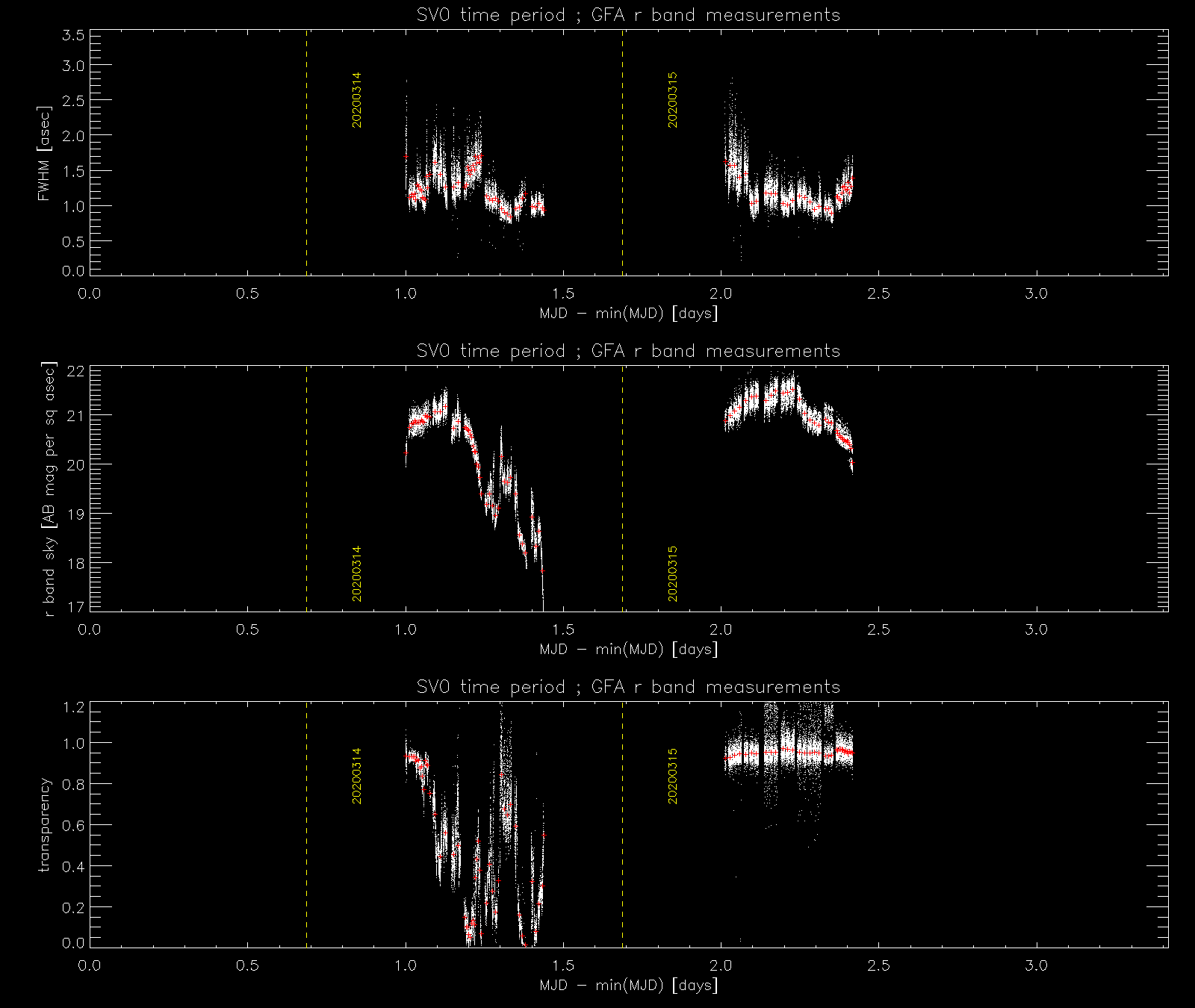This screenshot has width=1195, height=1008.
Task: Click the 18 tick on the sky brightness y-axis
Action: (x=76, y=562)
